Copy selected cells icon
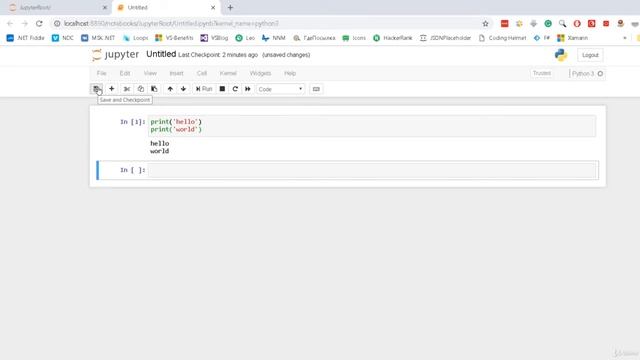The image size is (640, 360). click(x=140, y=89)
